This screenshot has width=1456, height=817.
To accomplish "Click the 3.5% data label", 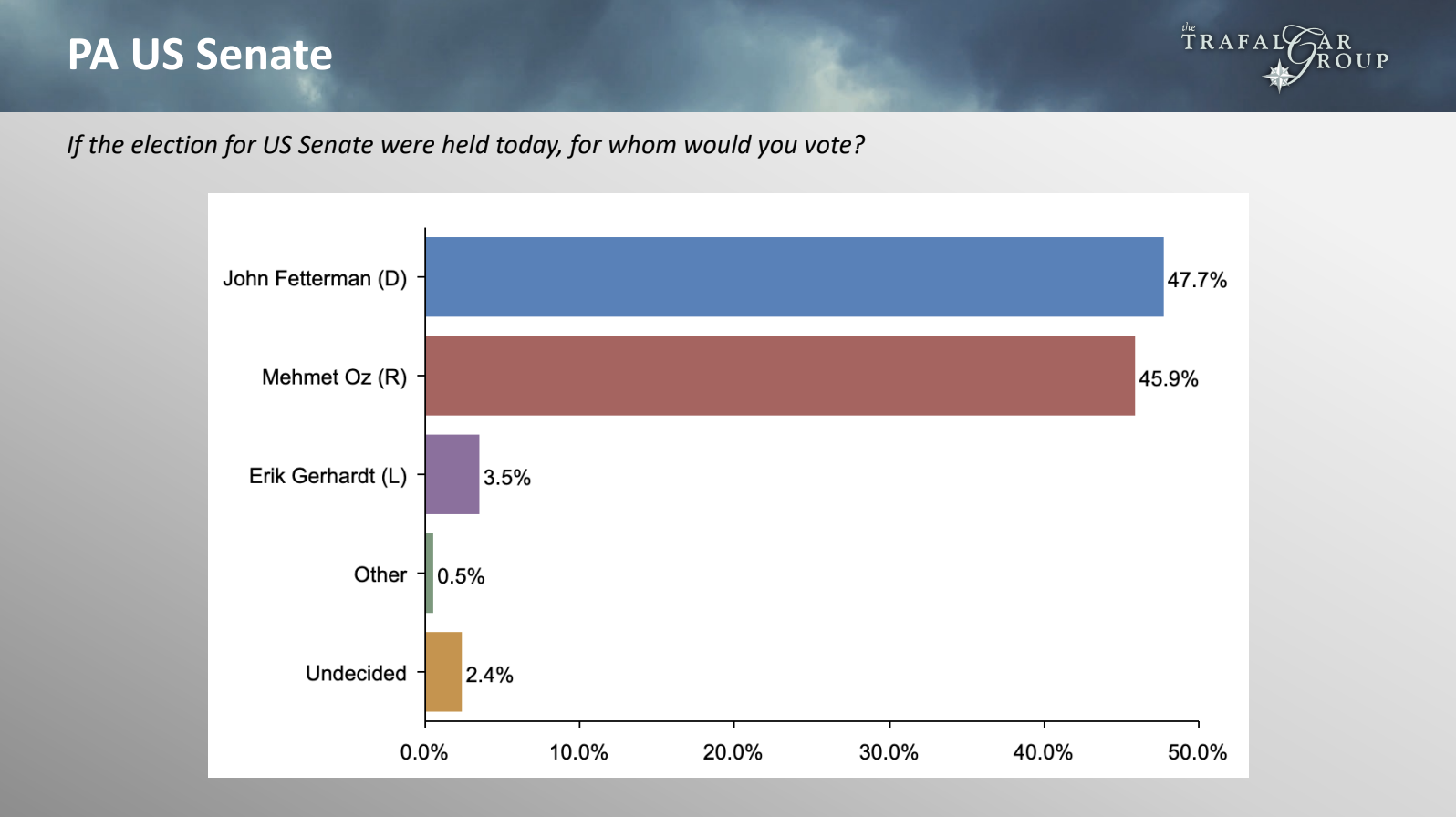I will click(x=507, y=478).
